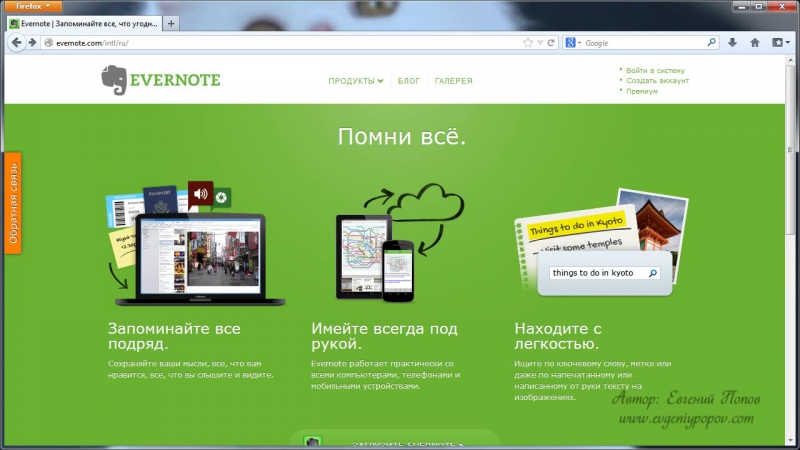The height and width of the screenshot is (450, 800).
Task: Open a new tab with plus button
Action: coord(171,23)
